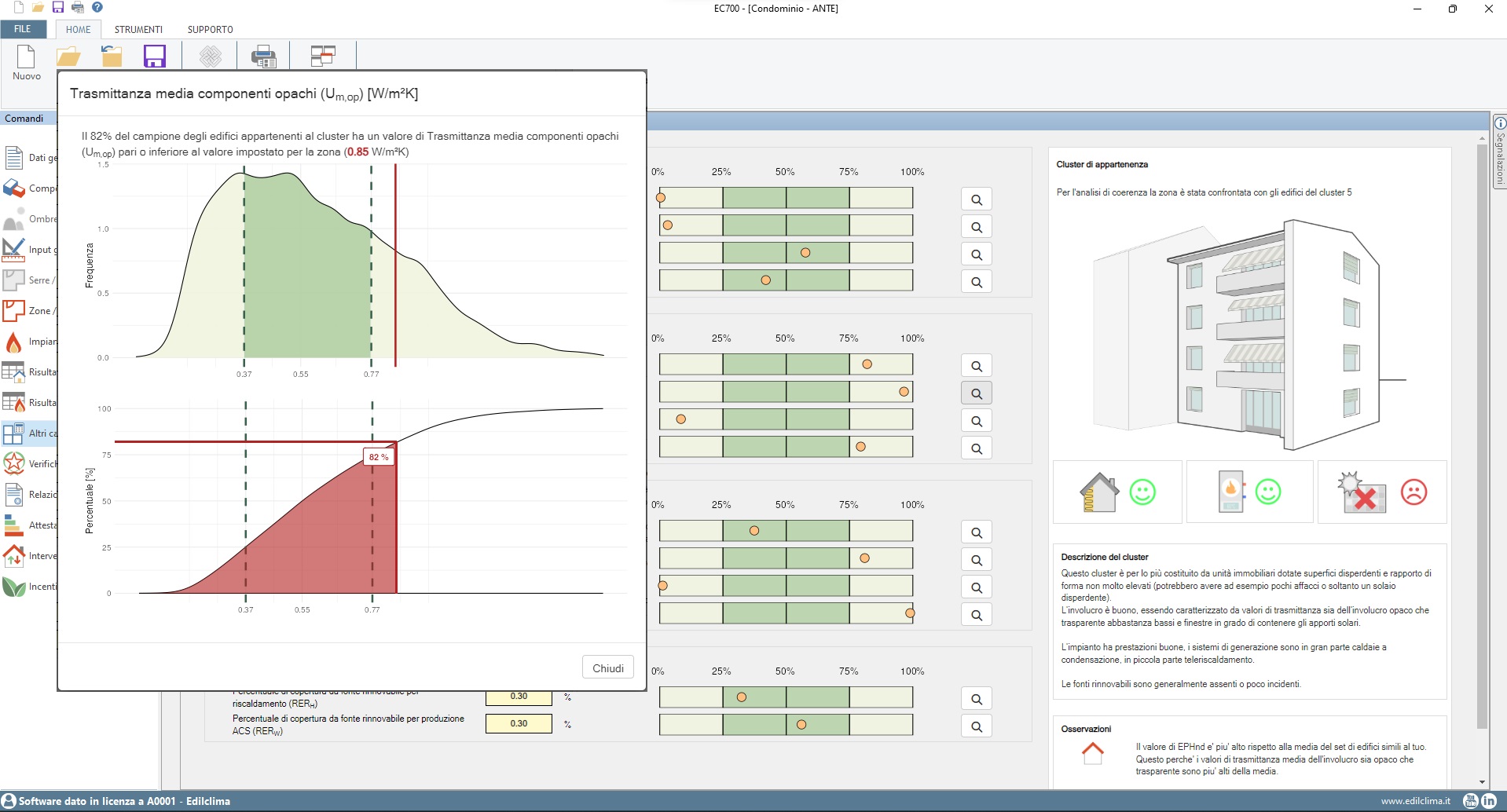Click the YouTube icon in the status bar
The height and width of the screenshot is (812, 1507).
click(x=1471, y=801)
